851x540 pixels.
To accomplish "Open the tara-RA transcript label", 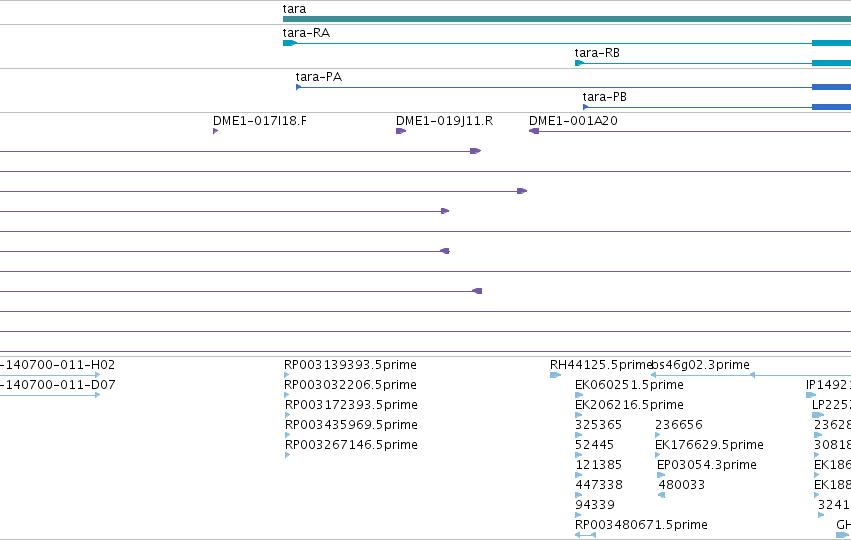I will pyautogui.click(x=306, y=33).
